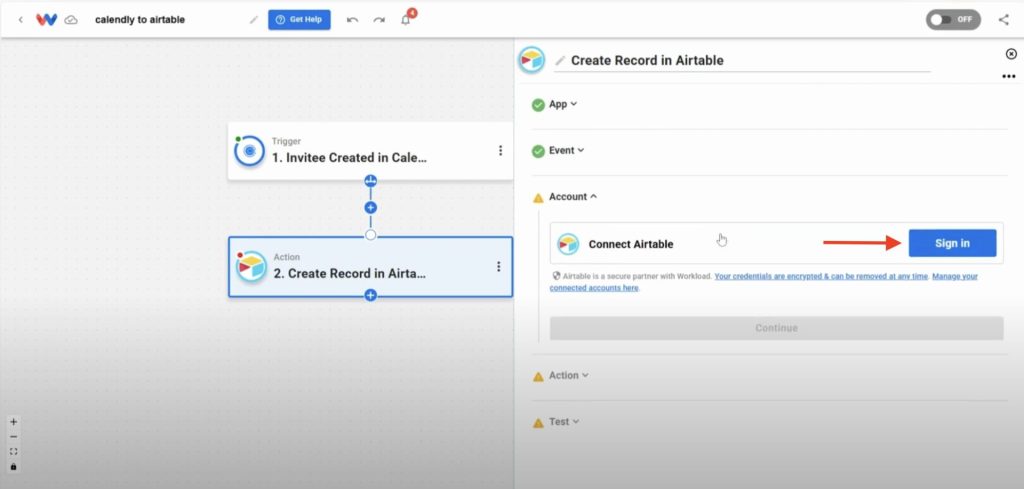This screenshot has width=1024, height=489.
Task: Close the Create Record panel
Action: tap(1011, 54)
